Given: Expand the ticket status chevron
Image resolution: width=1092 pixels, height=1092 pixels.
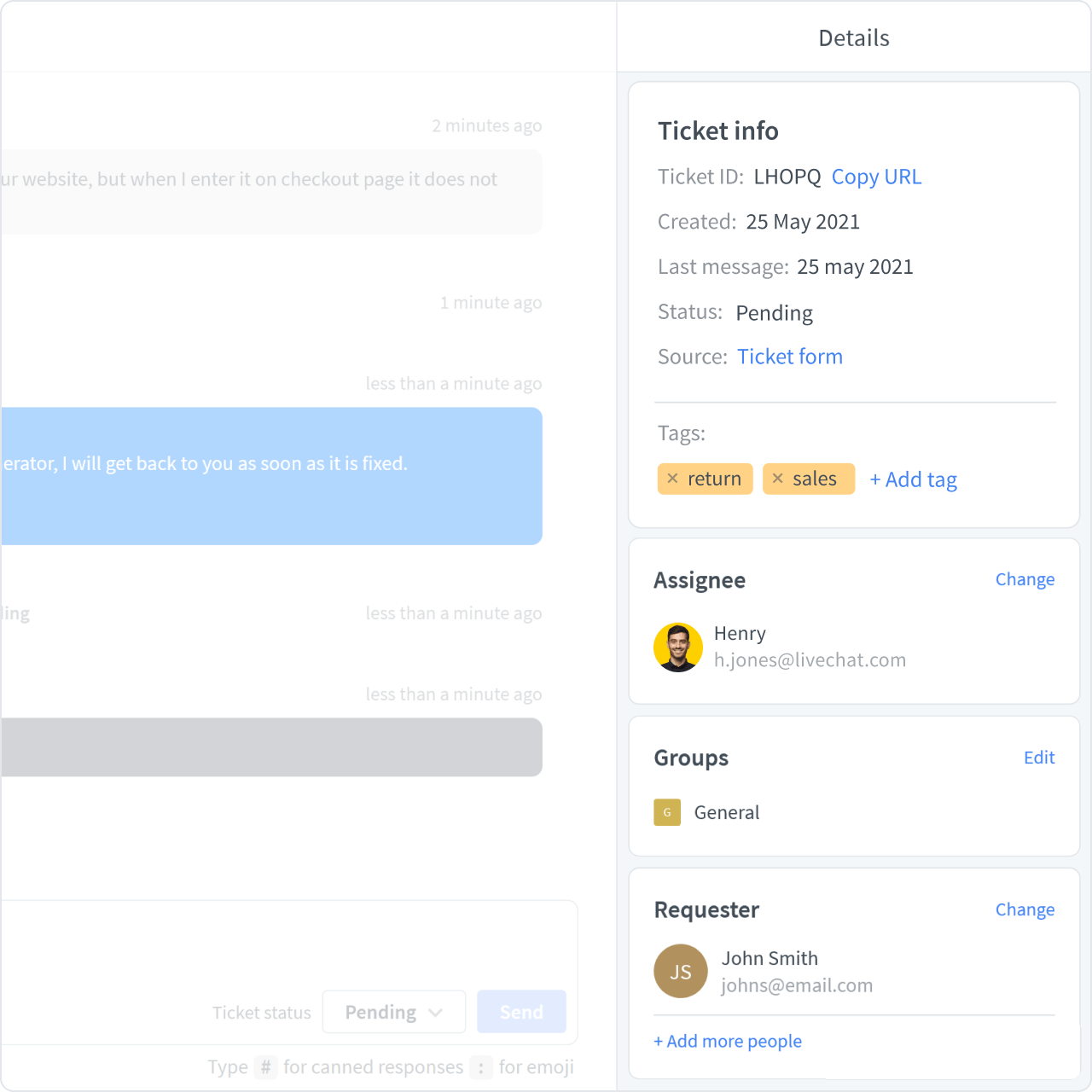Looking at the screenshot, I should [x=436, y=1012].
